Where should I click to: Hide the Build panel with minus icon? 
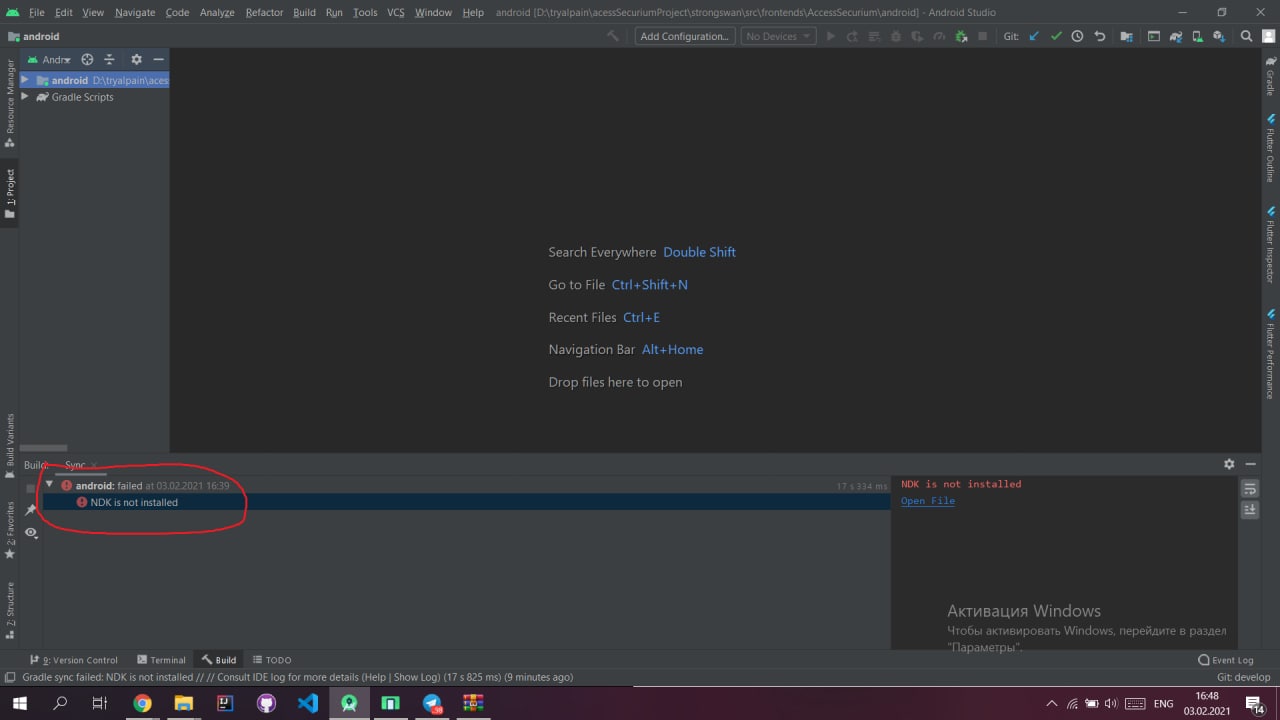(x=1251, y=464)
